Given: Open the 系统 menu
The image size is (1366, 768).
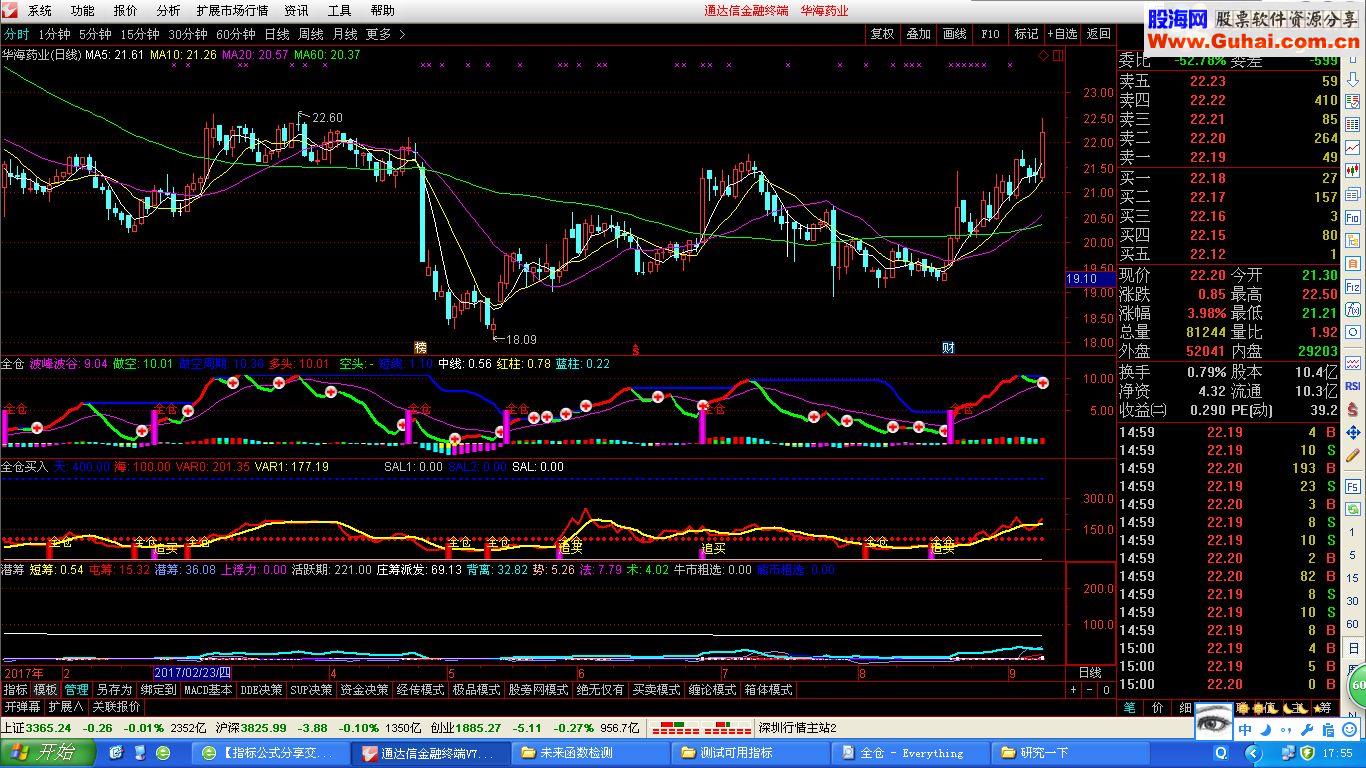Looking at the screenshot, I should [40, 11].
